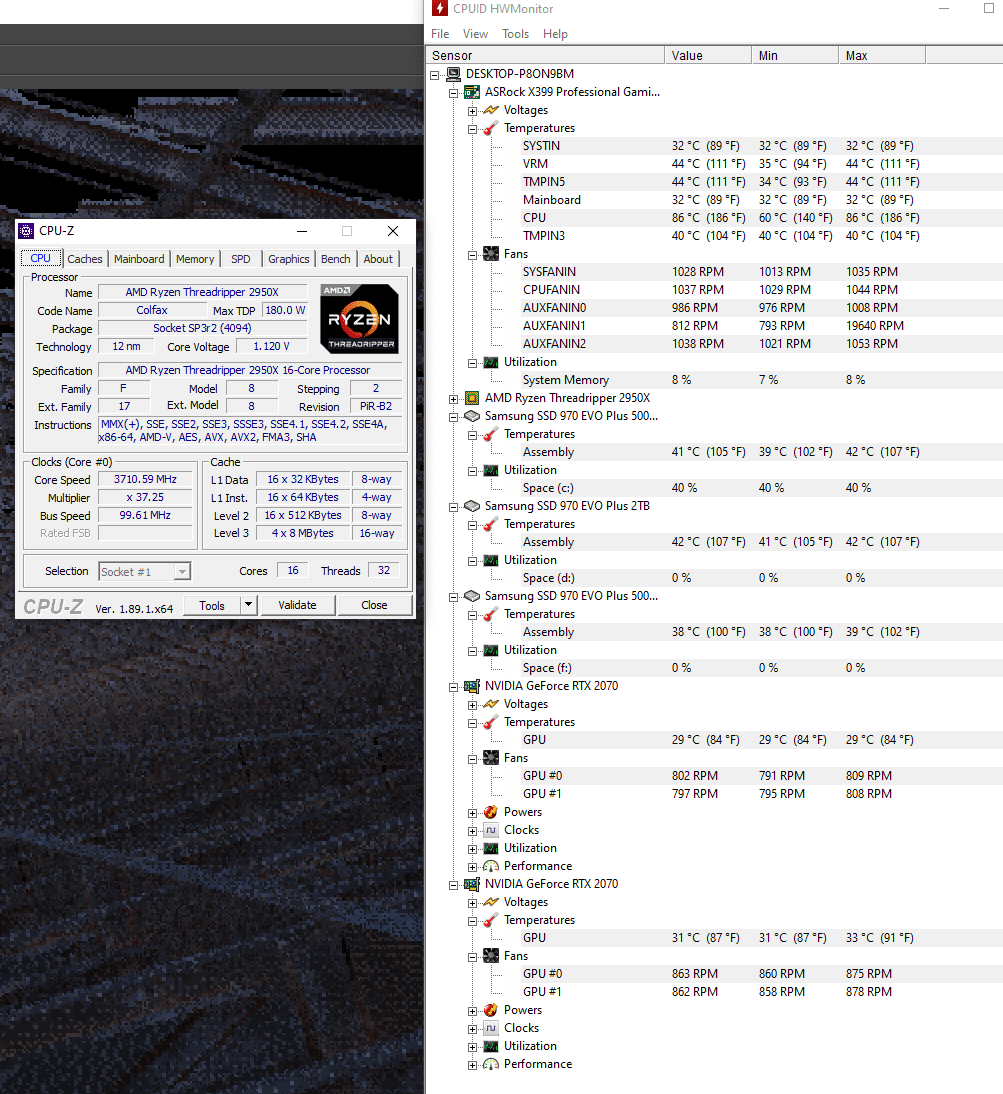The image size is (1003, 1094).
Task: Click the ASRock X399 motherboard icon
Action: coord(472,92)
